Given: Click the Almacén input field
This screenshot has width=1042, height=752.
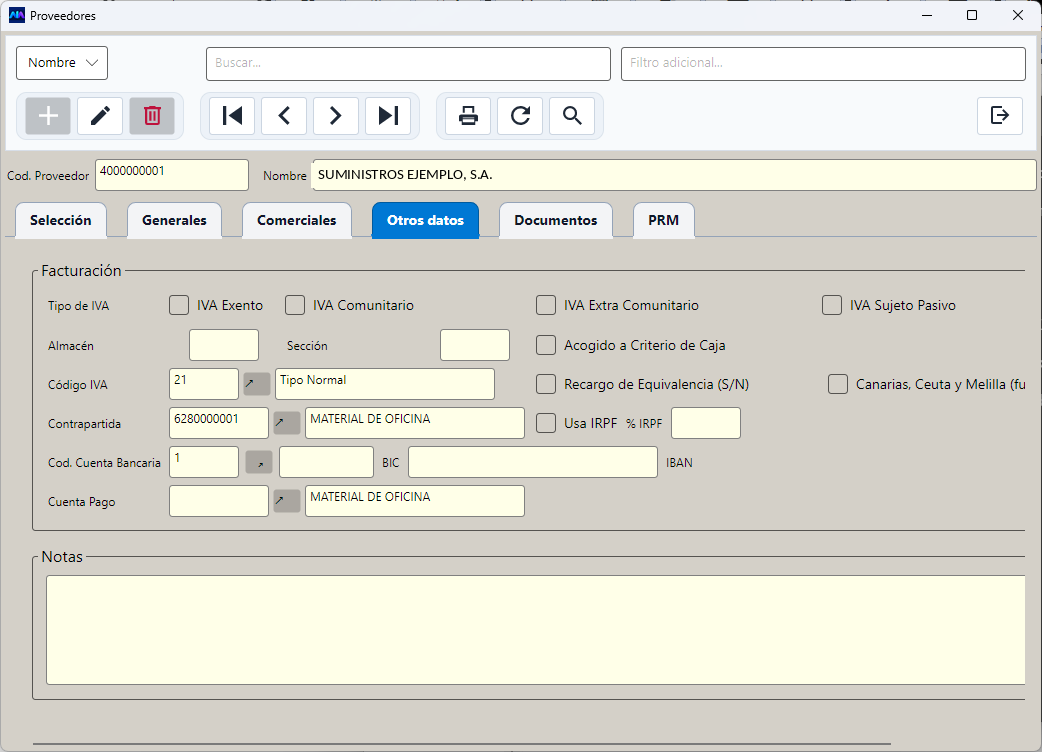Looking at the screenshot, I should [224, 345].
